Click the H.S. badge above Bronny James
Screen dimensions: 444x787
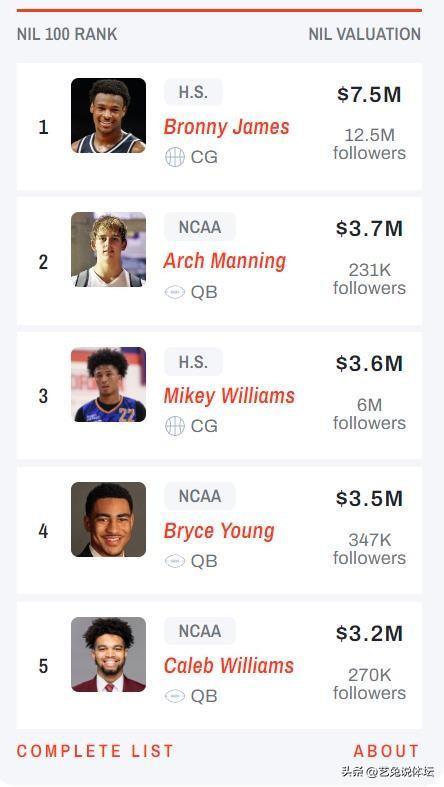point(193,92)
